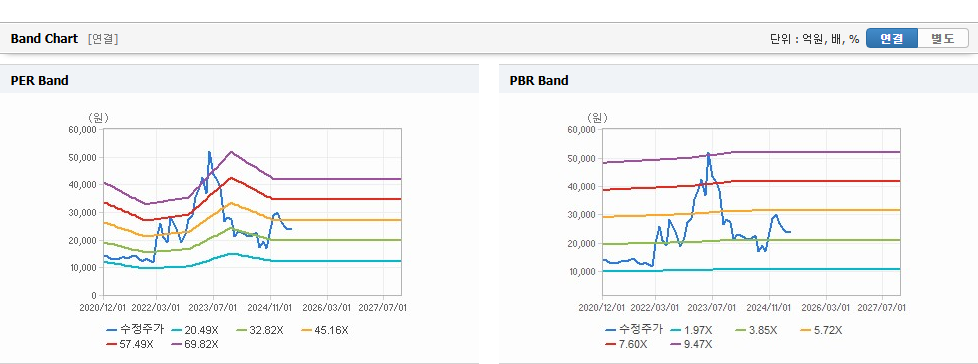Click the 2026/03/01 axis label in PBR Band
Viewport: 978px width, 364px height.
825,307
